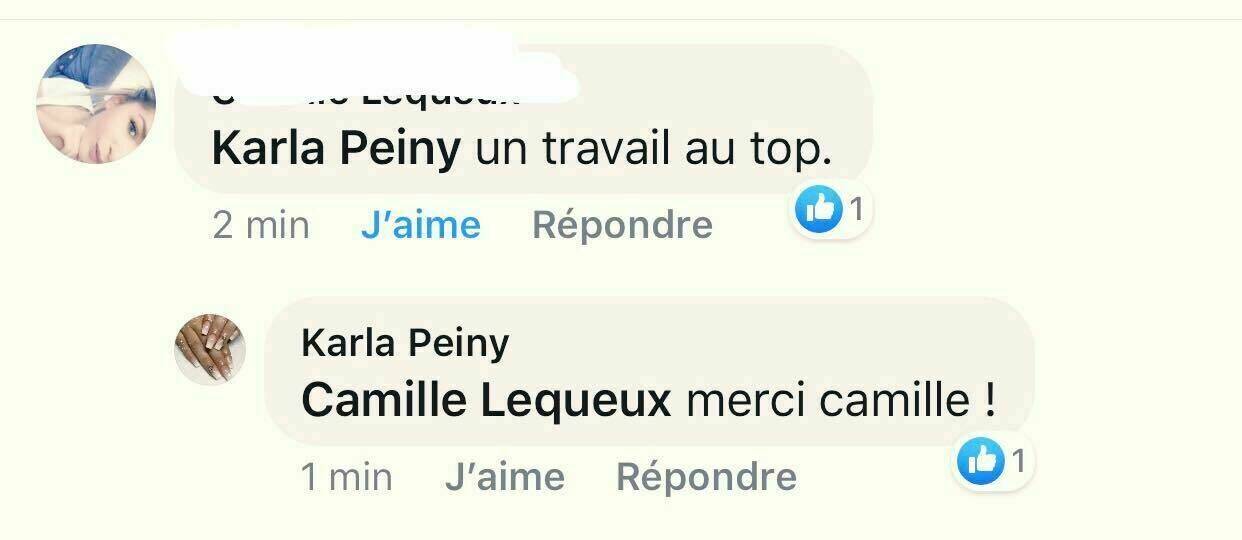Image resolution: width=1242 pixels, height=540 pixels.
Task: Click the "2 min" comment timestamp
Action: point(261,225)
